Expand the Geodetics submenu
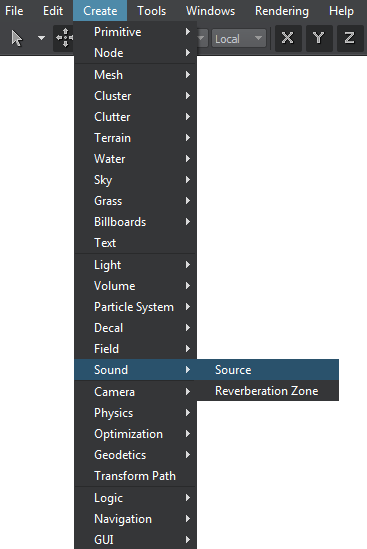The image size is (367, 549). (x=135, y=455)
